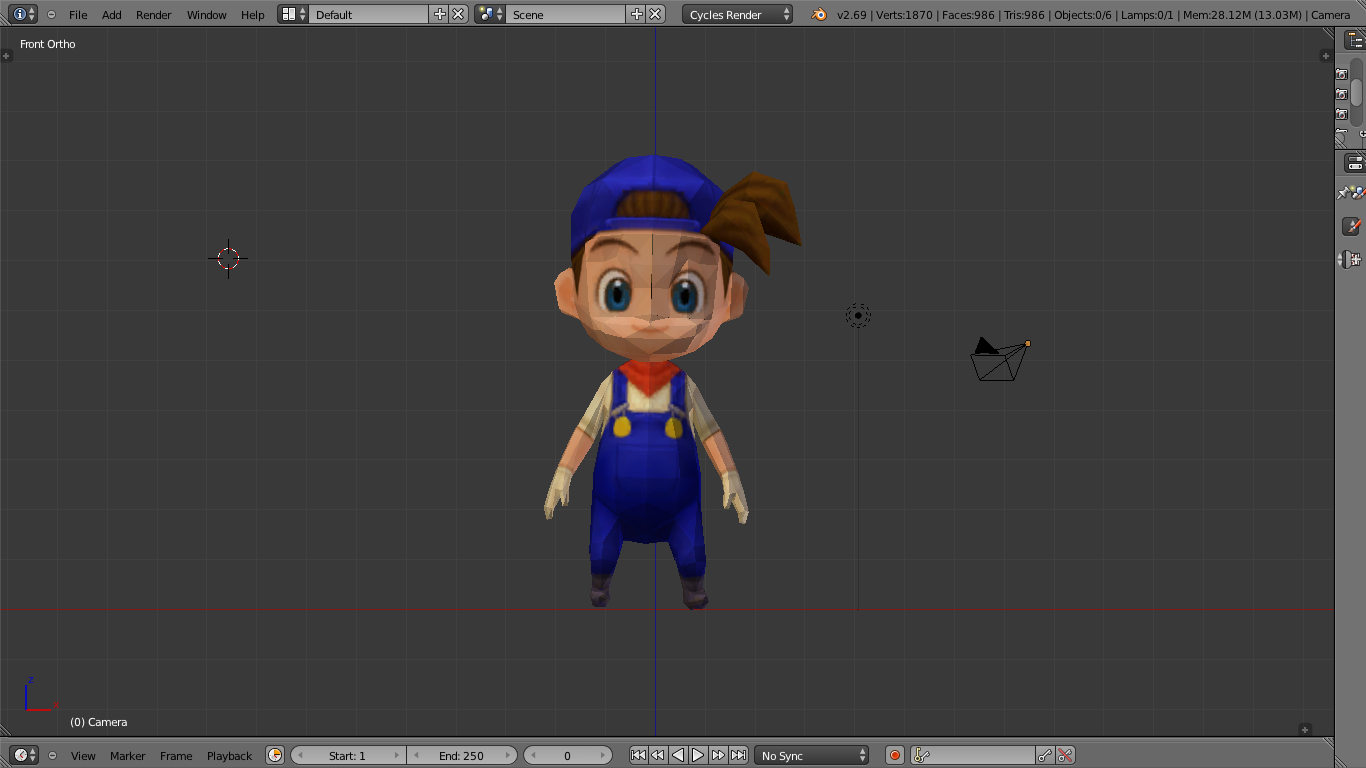Select the lamp object in viewport
This screenshot has height=768, width=1366.
(x=858, y=316)
